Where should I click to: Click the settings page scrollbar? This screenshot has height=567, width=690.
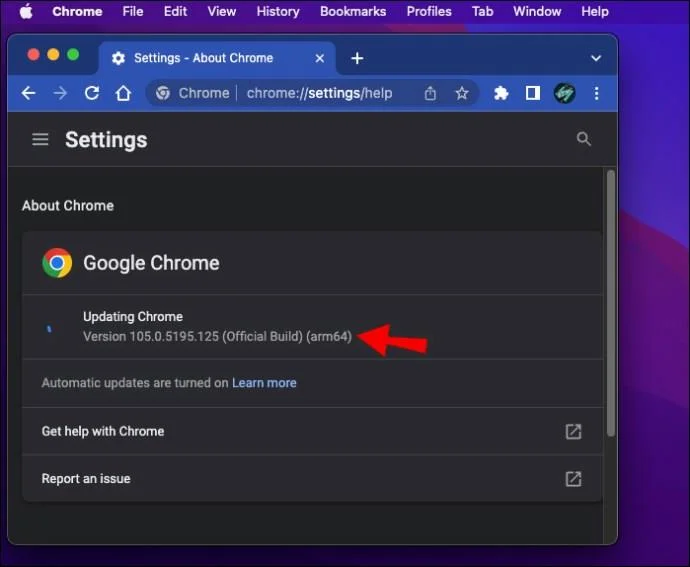611,304
